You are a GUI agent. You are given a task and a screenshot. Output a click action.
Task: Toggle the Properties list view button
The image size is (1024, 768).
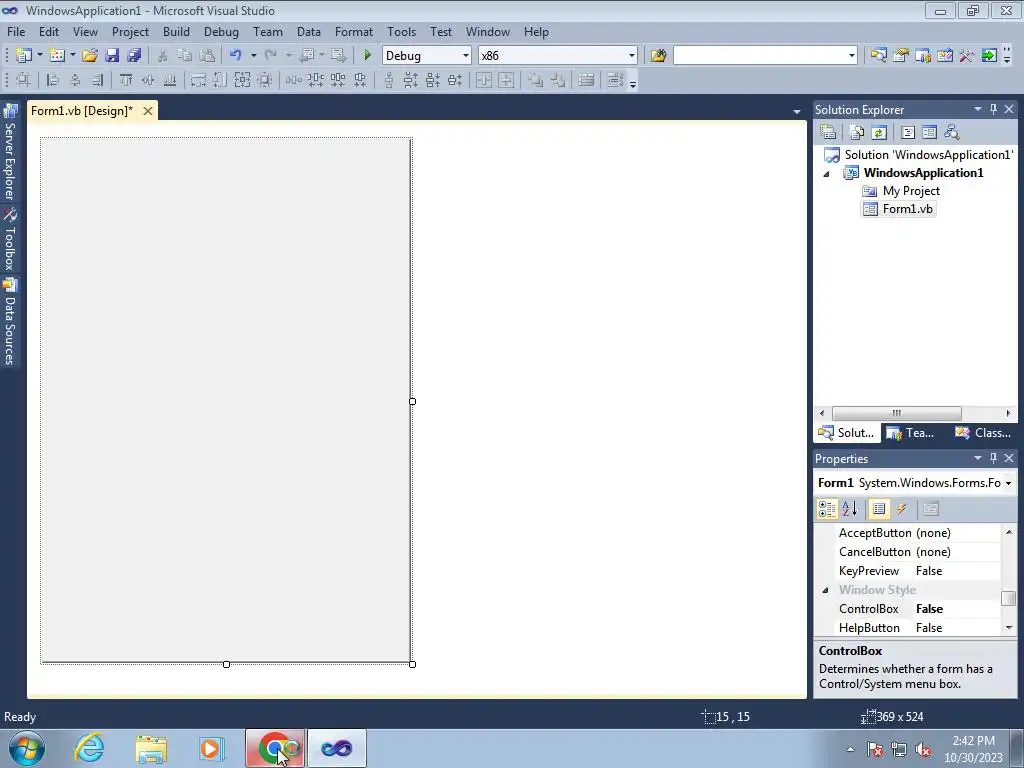click(x=879, y=509)
